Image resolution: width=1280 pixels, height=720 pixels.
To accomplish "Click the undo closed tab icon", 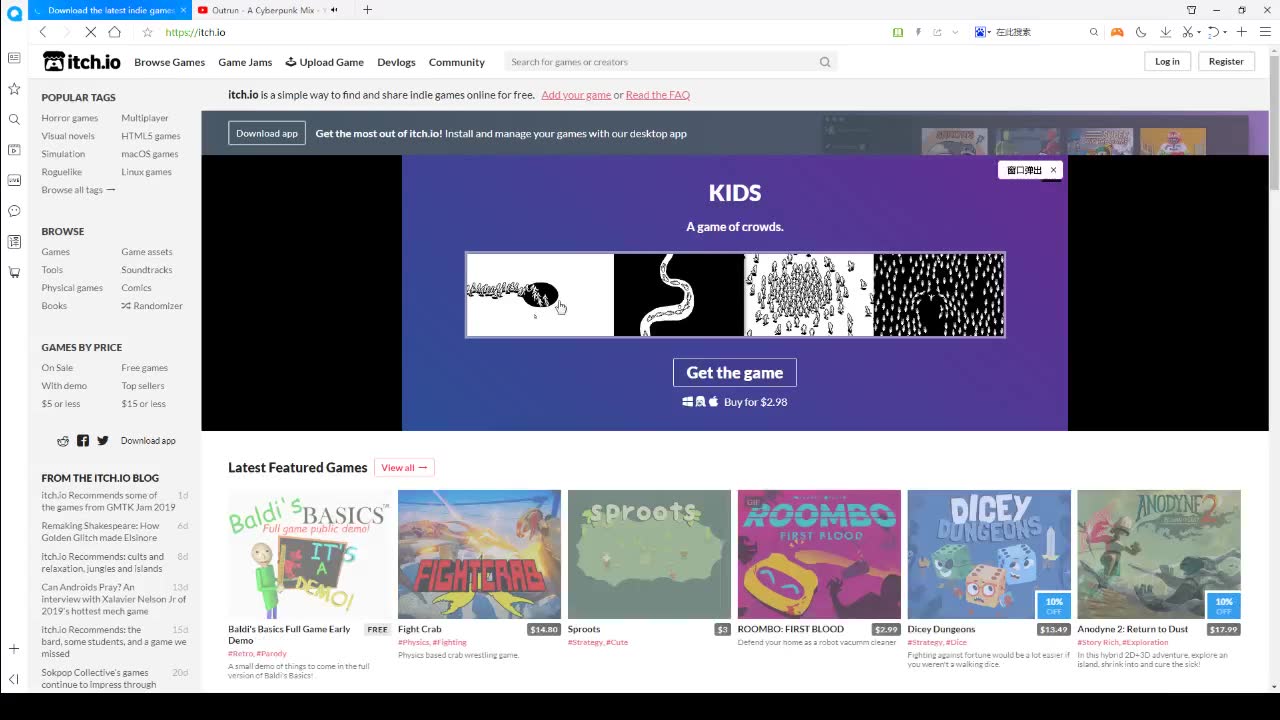I will [x=1213, y=32].
